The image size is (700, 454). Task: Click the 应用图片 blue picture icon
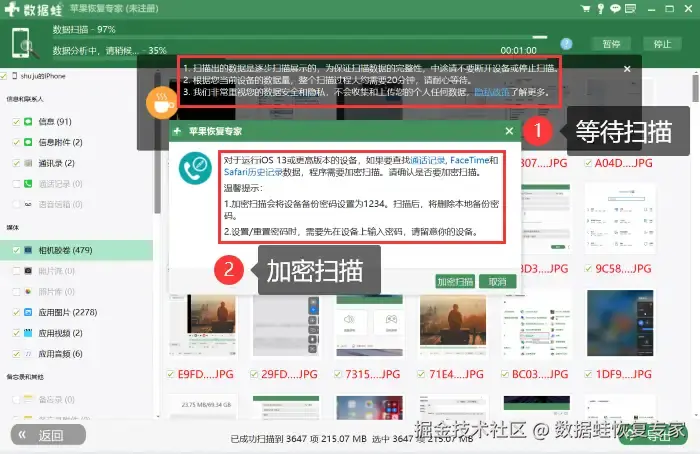[28, 312]
